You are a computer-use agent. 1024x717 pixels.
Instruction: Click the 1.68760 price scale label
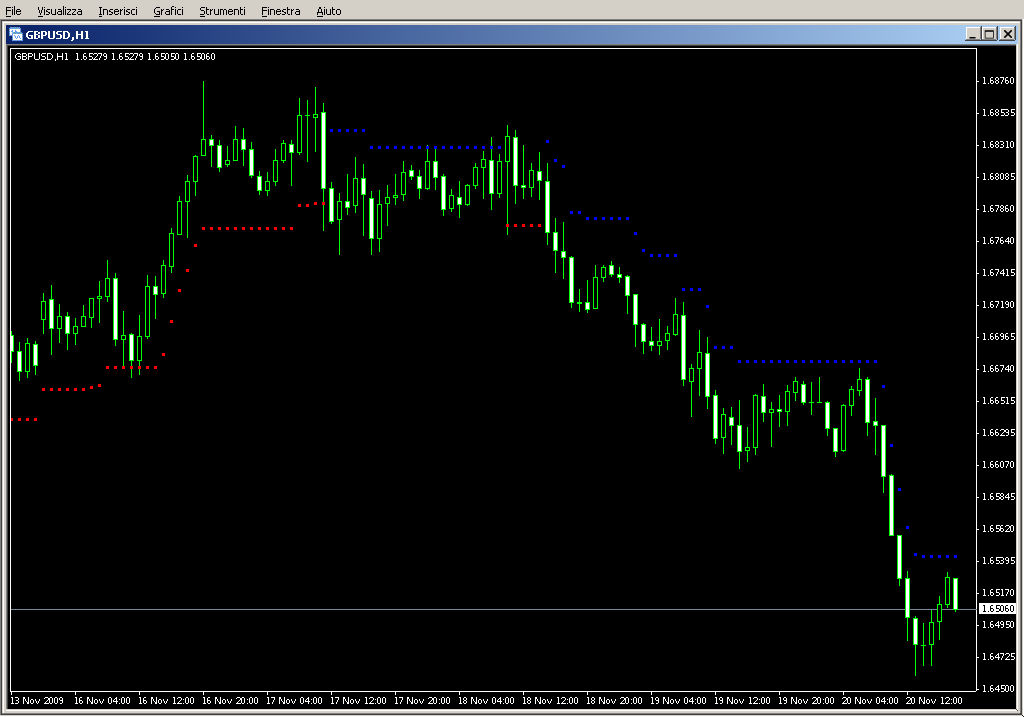pyautogui.click(x=999, y=81)
